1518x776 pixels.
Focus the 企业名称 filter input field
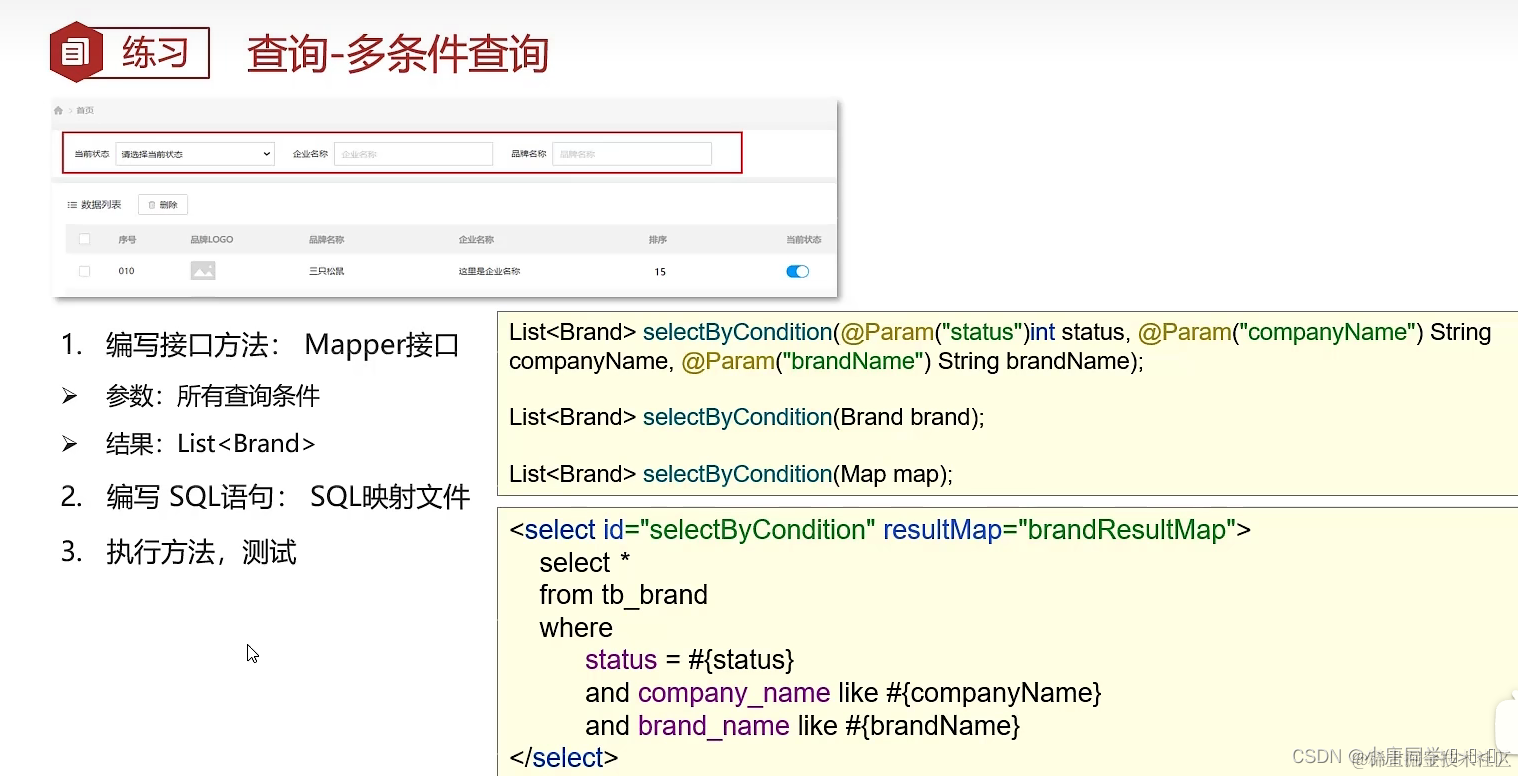pos(413,154)
